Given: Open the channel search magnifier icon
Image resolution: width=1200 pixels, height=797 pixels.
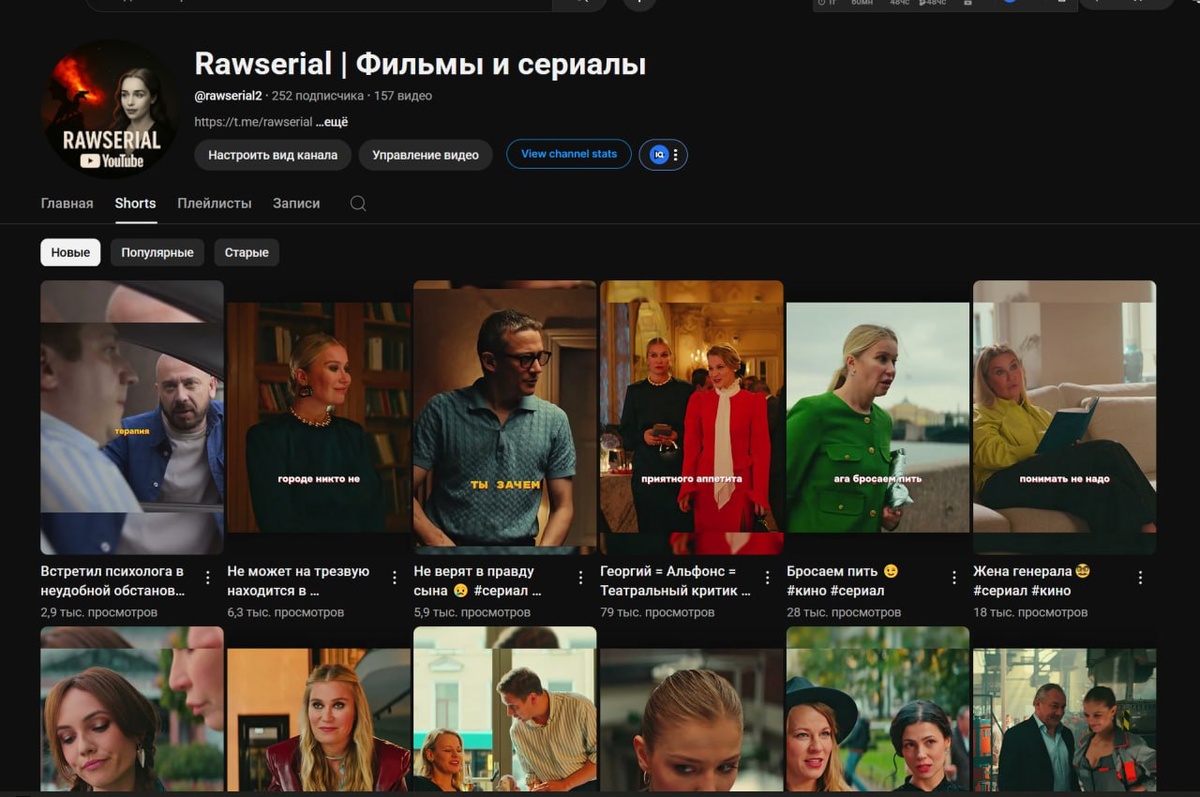Looking at the screenshot, I should pos(358,203).
